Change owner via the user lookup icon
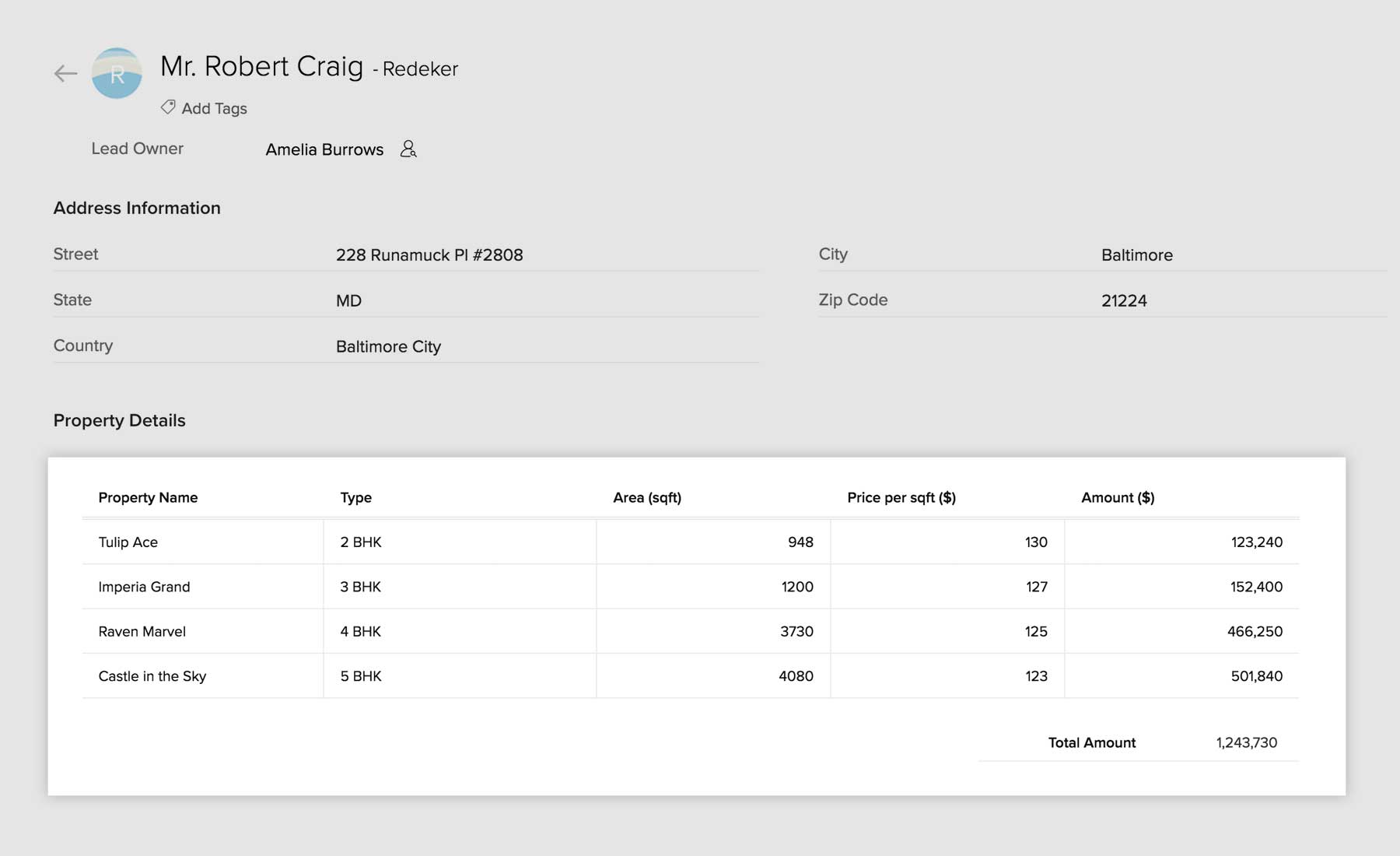The height and width of the screenshot is (856, 1400). 408,149
